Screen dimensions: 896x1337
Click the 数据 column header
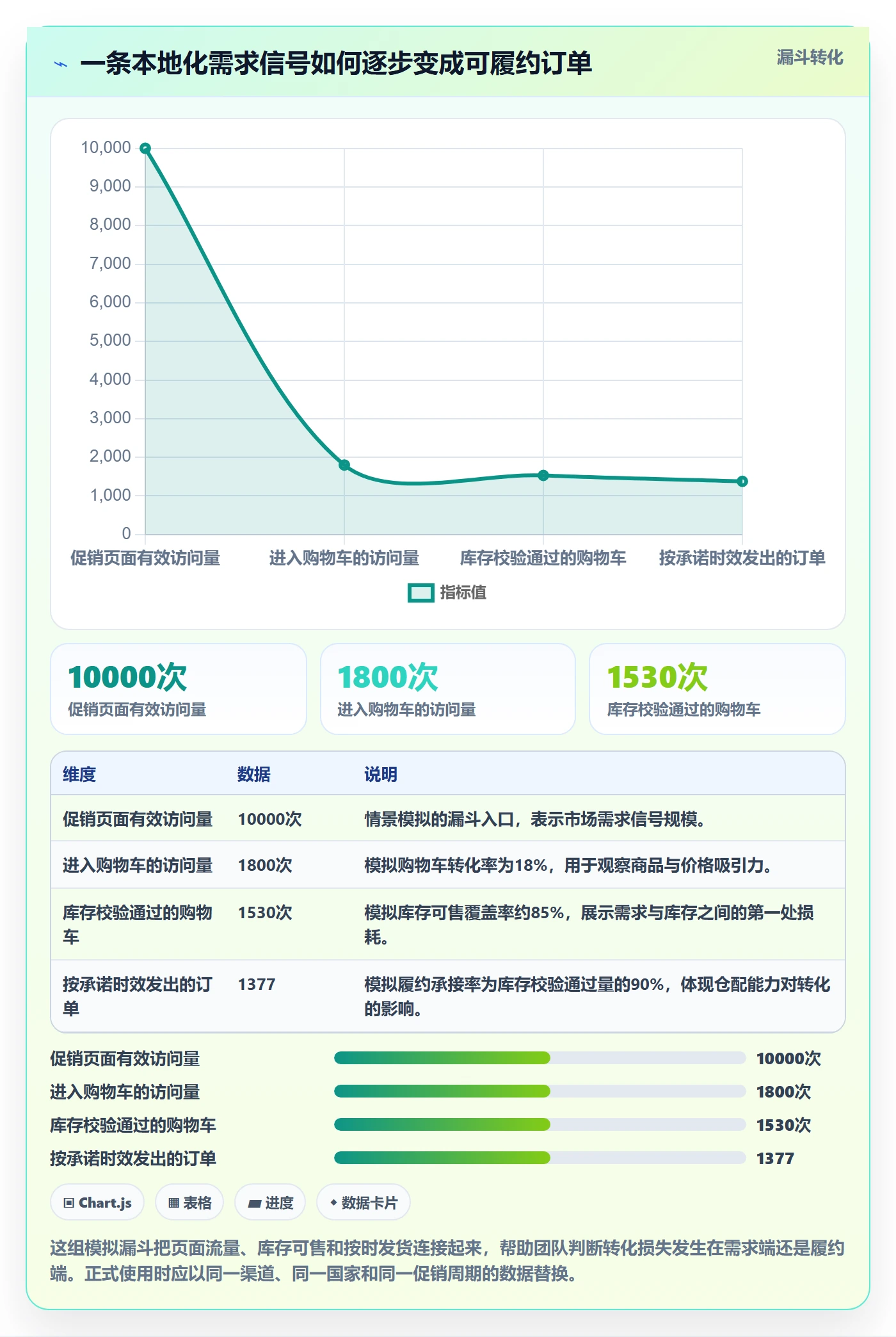point(254,774)
